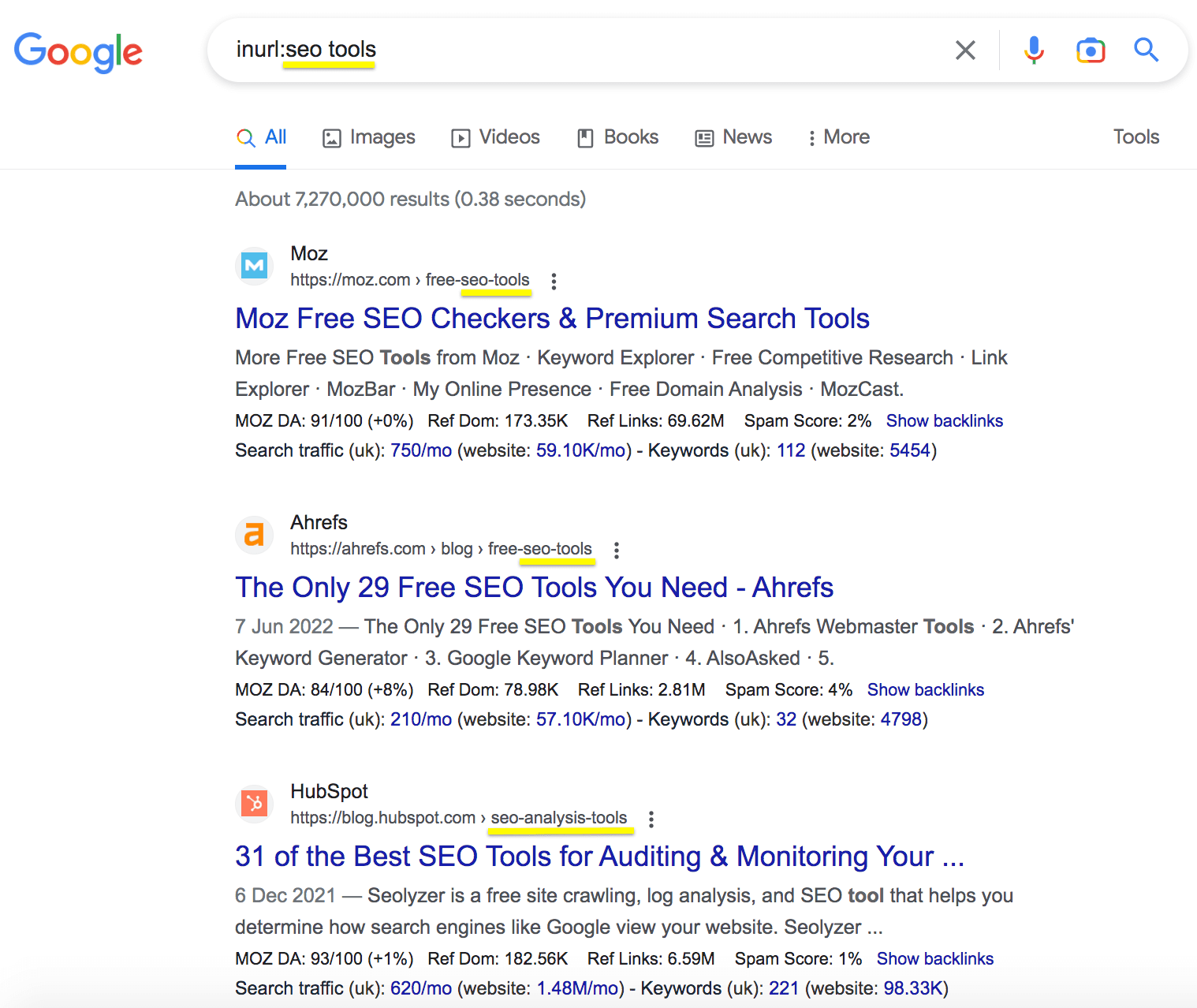
Task: Click the MOZ DA: 91/100 (+0%) metric
Action: click(324, 421)
